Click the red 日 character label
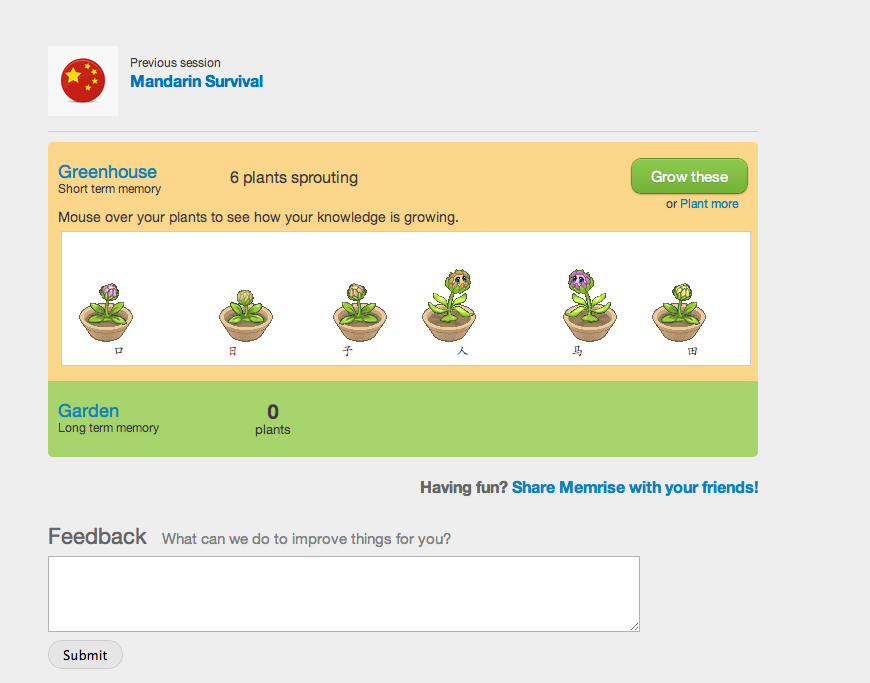This screenshot has width=870, height=683. [x=233, y=352]
